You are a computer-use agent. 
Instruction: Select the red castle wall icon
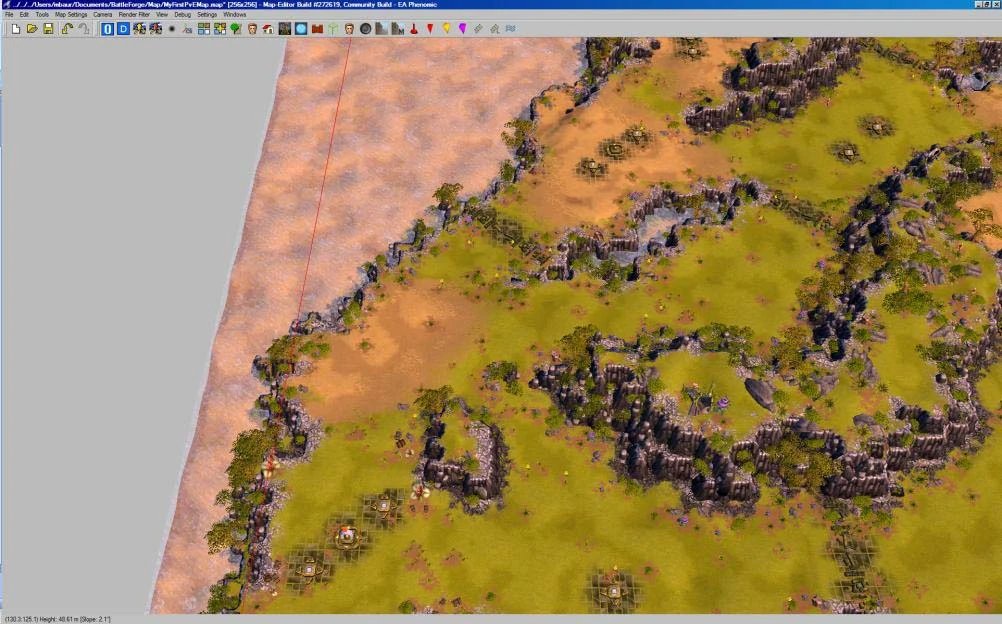pos(317,29)
